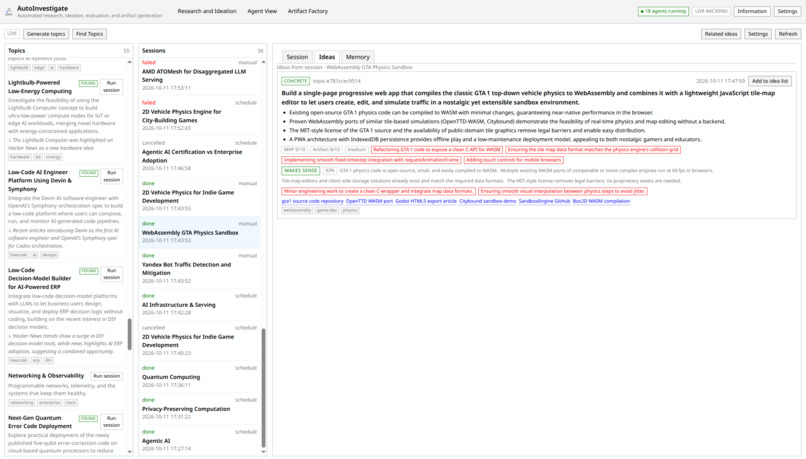This screenshot has height=459, width=806.
Task: Open the gta1 source code repository link
Action: 312,201
